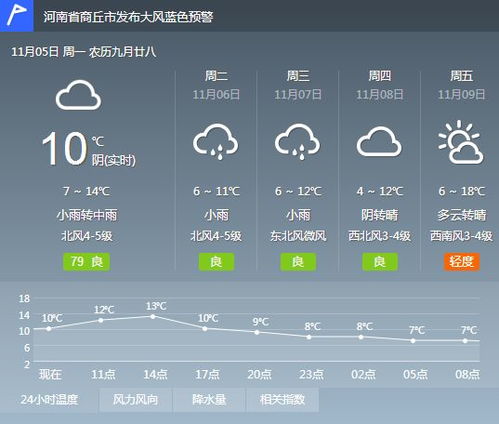Click the 08点 time axis label

click(x=467, y=375)
